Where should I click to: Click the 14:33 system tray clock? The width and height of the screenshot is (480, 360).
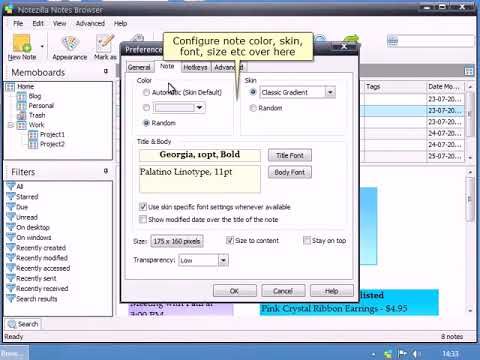pos(450,353)
